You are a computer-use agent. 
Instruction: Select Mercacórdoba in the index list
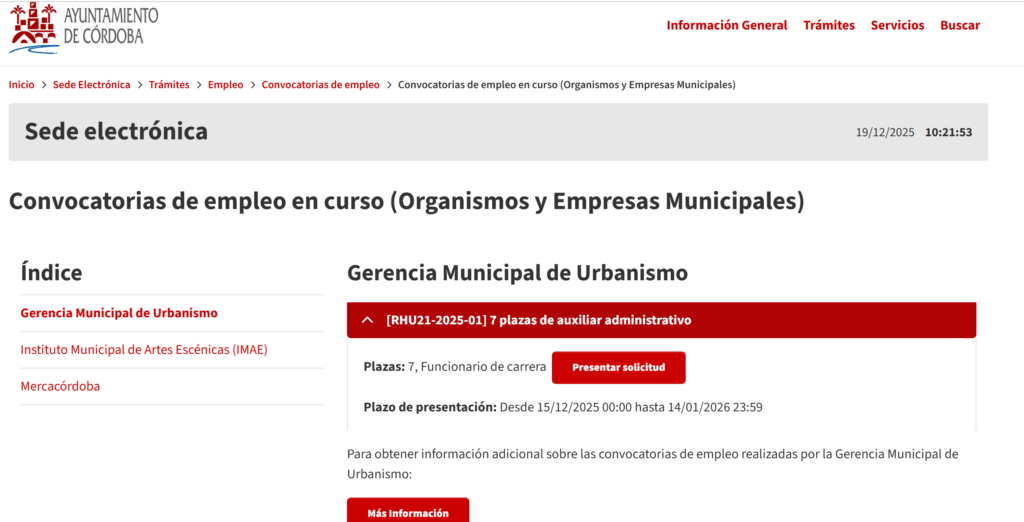click(x=60, y=386)
